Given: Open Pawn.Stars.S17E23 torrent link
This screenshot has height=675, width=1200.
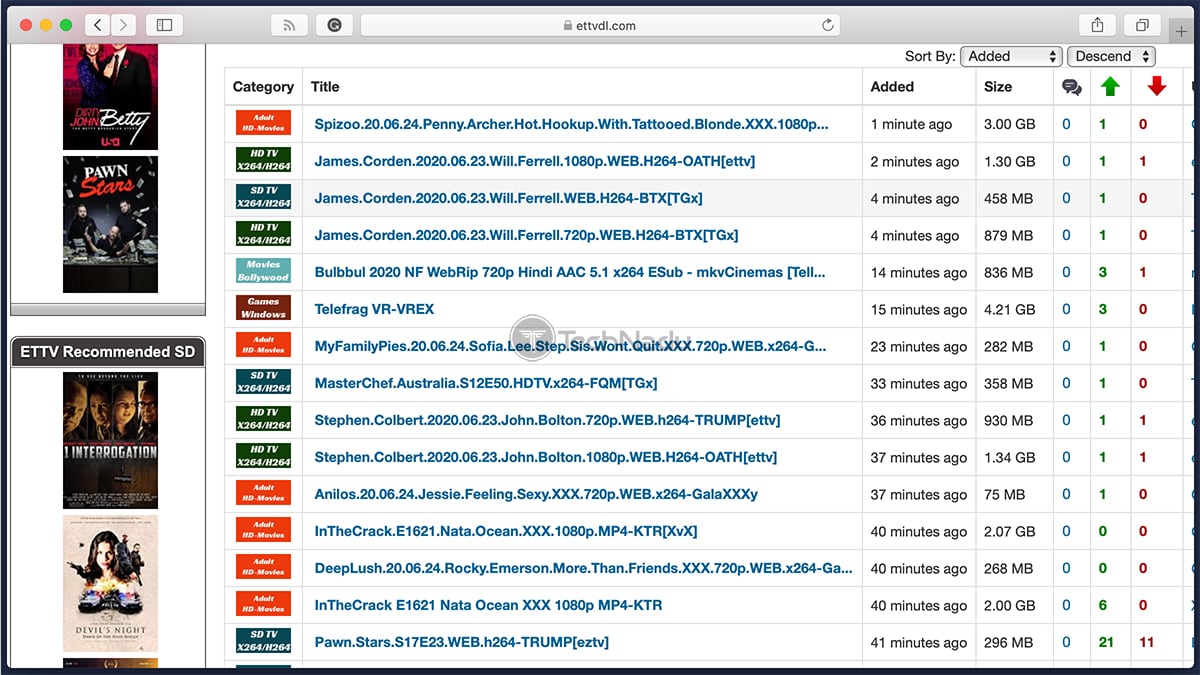Looking at the screenshot, I should [x=461, y=642].
